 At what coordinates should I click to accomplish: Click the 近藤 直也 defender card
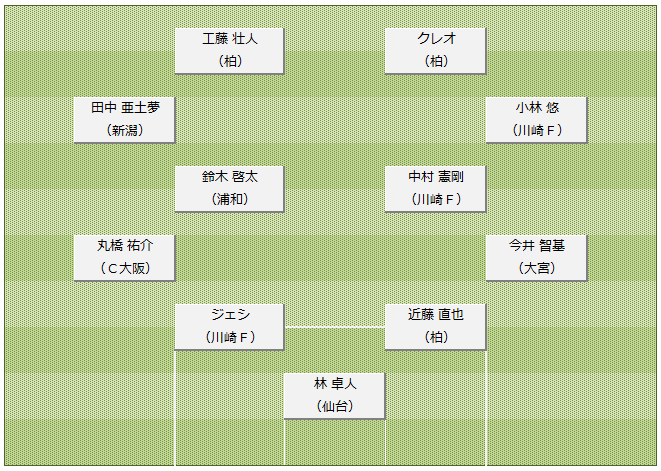click(x=435, y=327)
